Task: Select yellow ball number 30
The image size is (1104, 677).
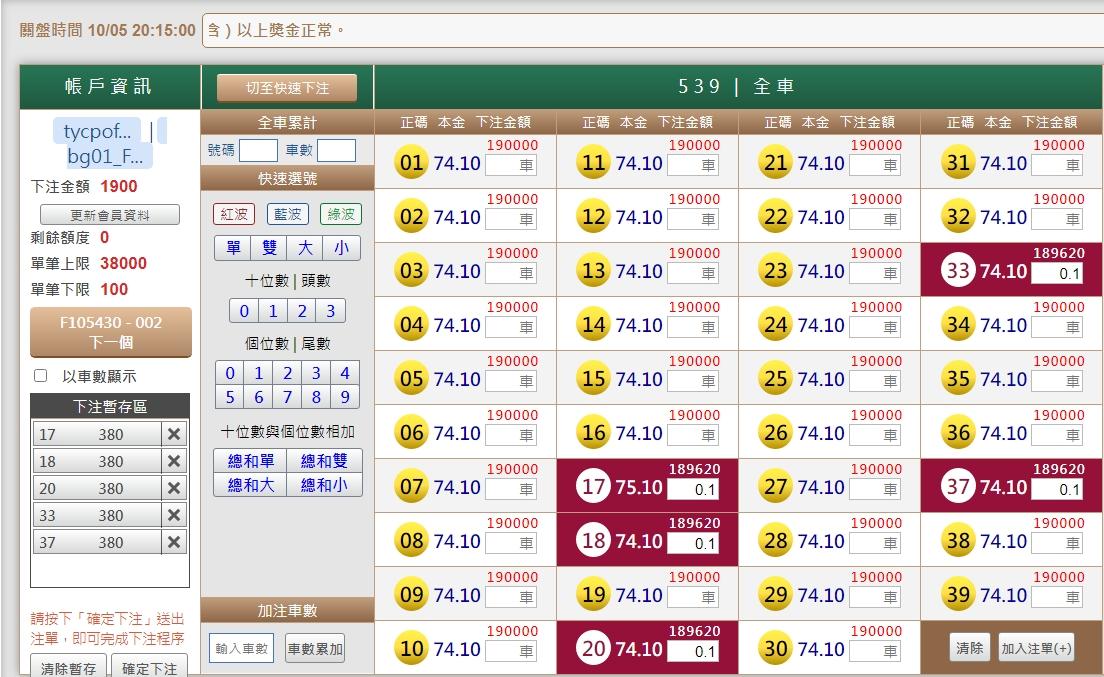Action: [x=775, y=648]
